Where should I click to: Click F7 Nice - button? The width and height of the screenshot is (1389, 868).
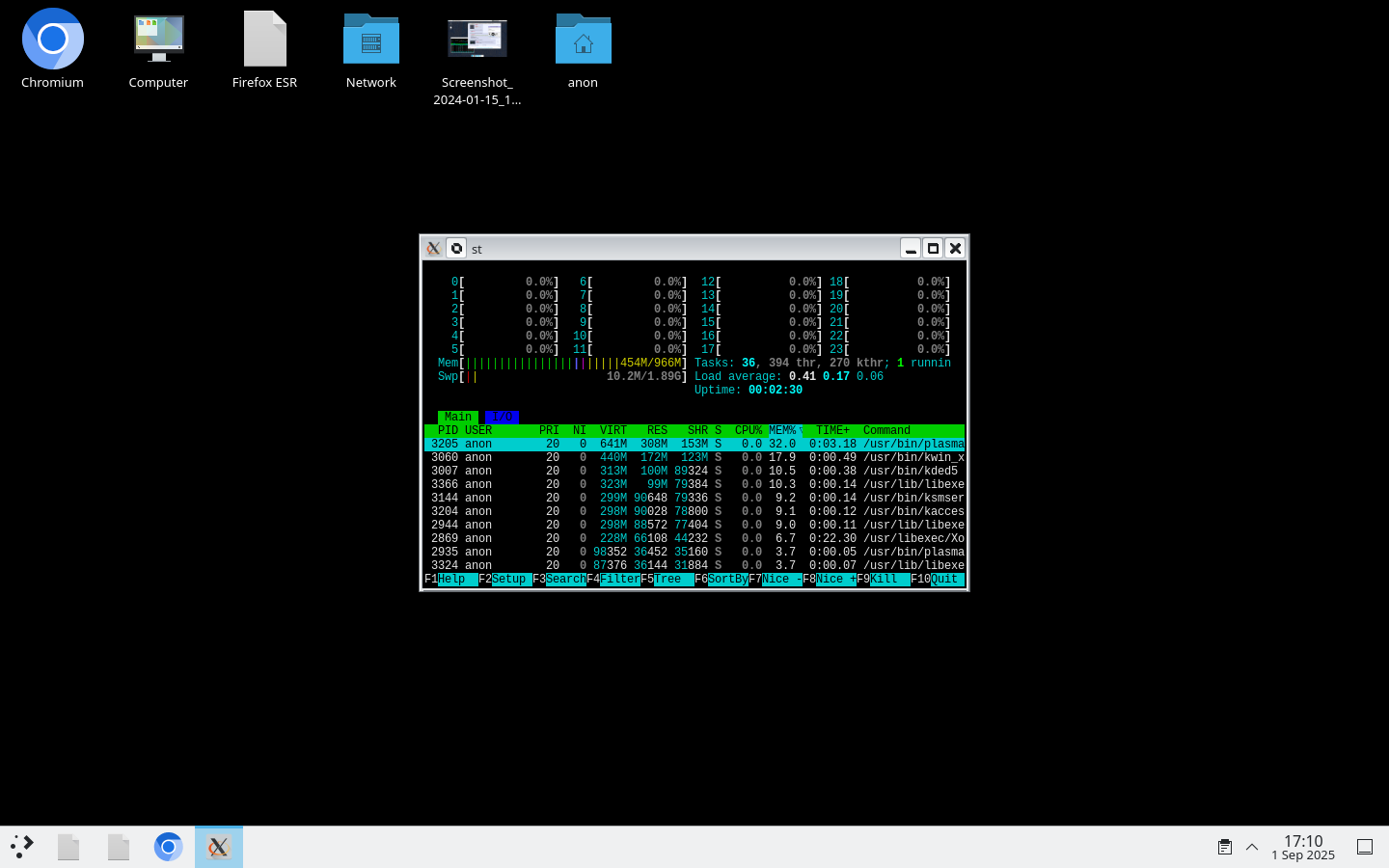(776, 579)
